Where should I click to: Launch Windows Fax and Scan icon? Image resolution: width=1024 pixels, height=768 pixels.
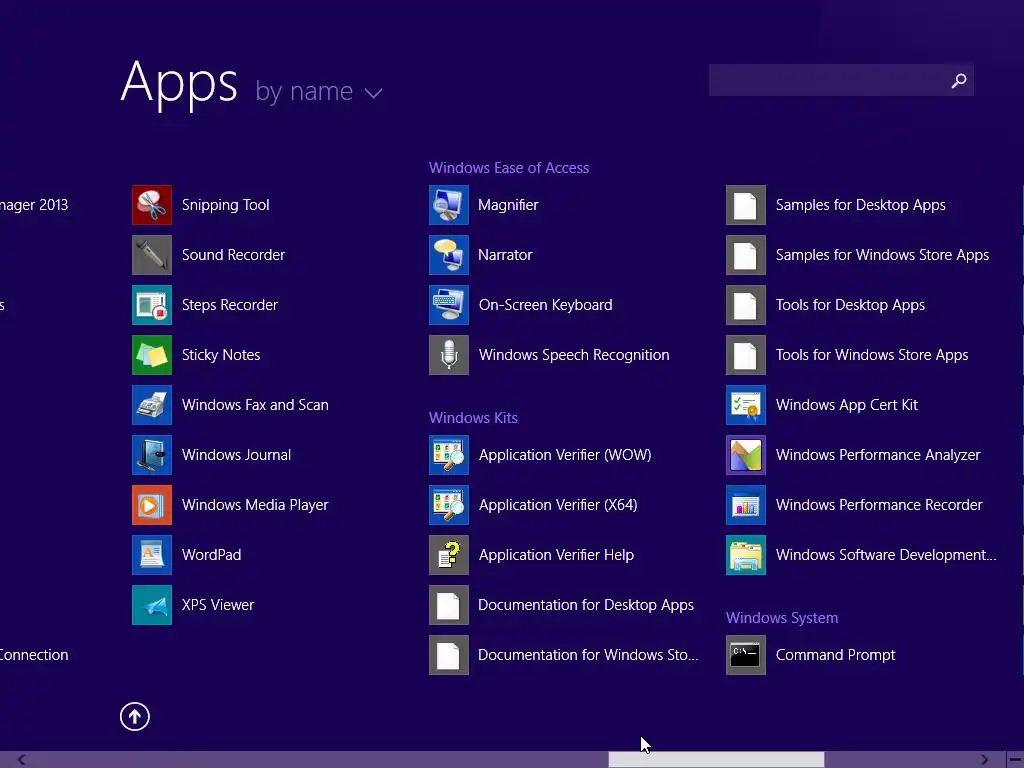click(x=152, y=405)
